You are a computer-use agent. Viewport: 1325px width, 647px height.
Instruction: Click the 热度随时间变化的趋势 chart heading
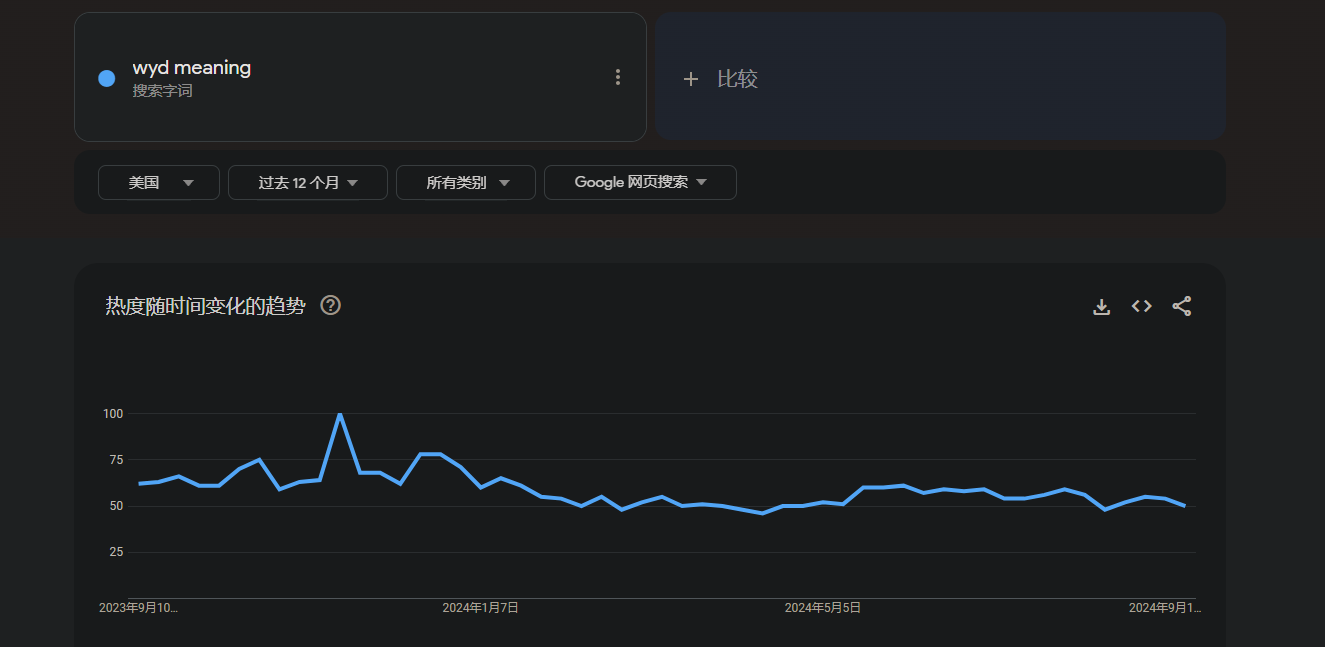[205, 306]
